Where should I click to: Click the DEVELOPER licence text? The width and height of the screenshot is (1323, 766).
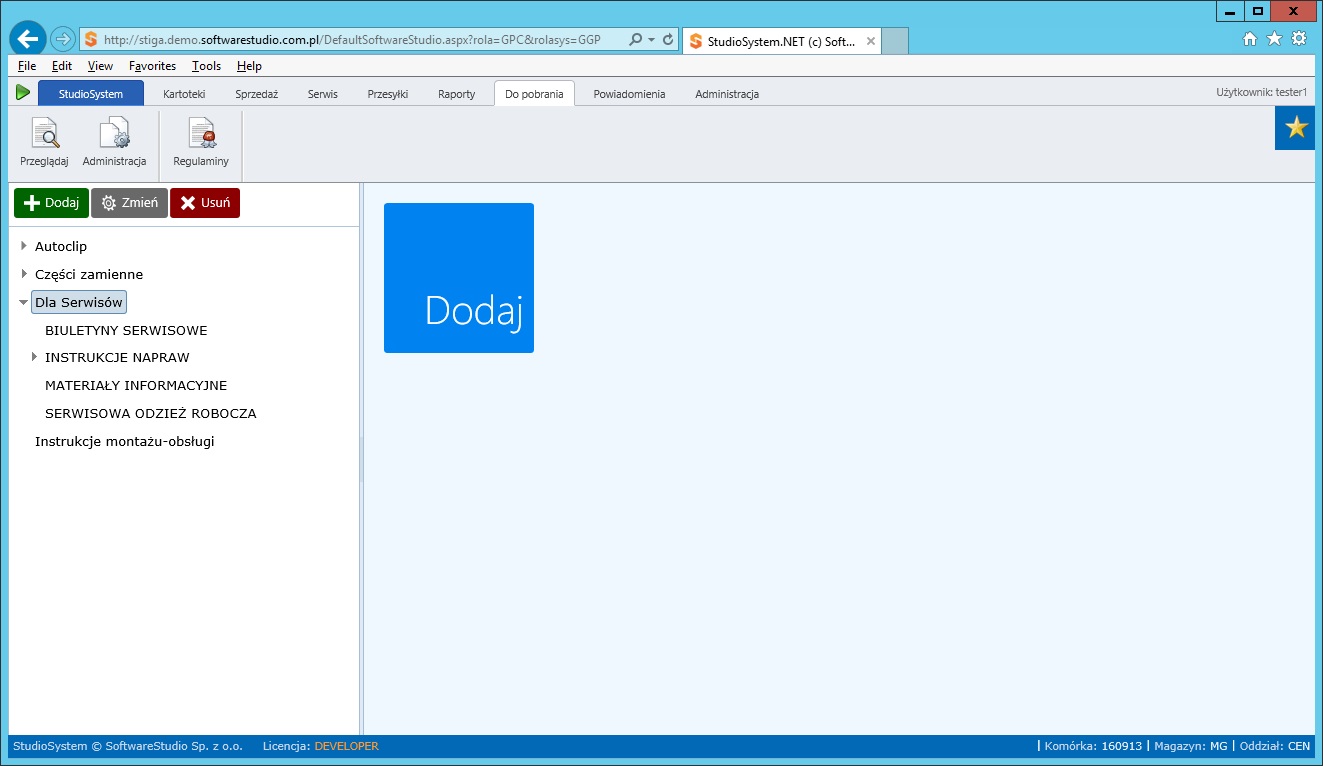[x=346, y=746]
